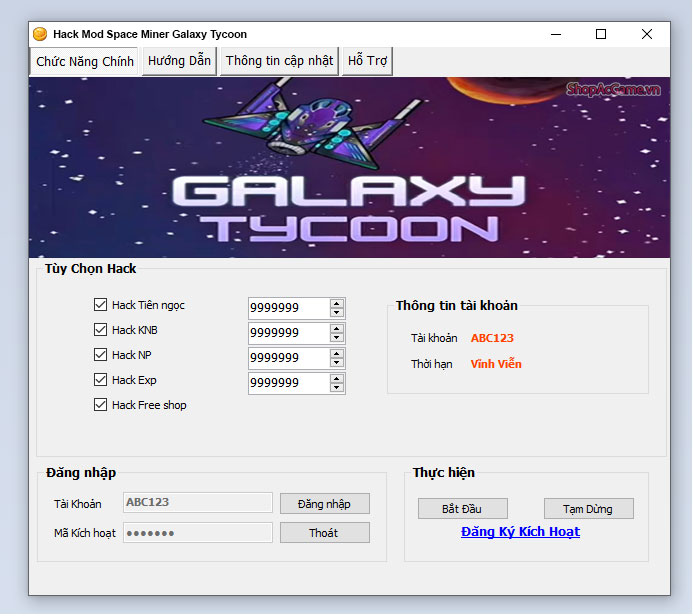693x616 pixels.
Task: Decrease Hack KNB value with down arrow
Action: (x=337, y=338)
